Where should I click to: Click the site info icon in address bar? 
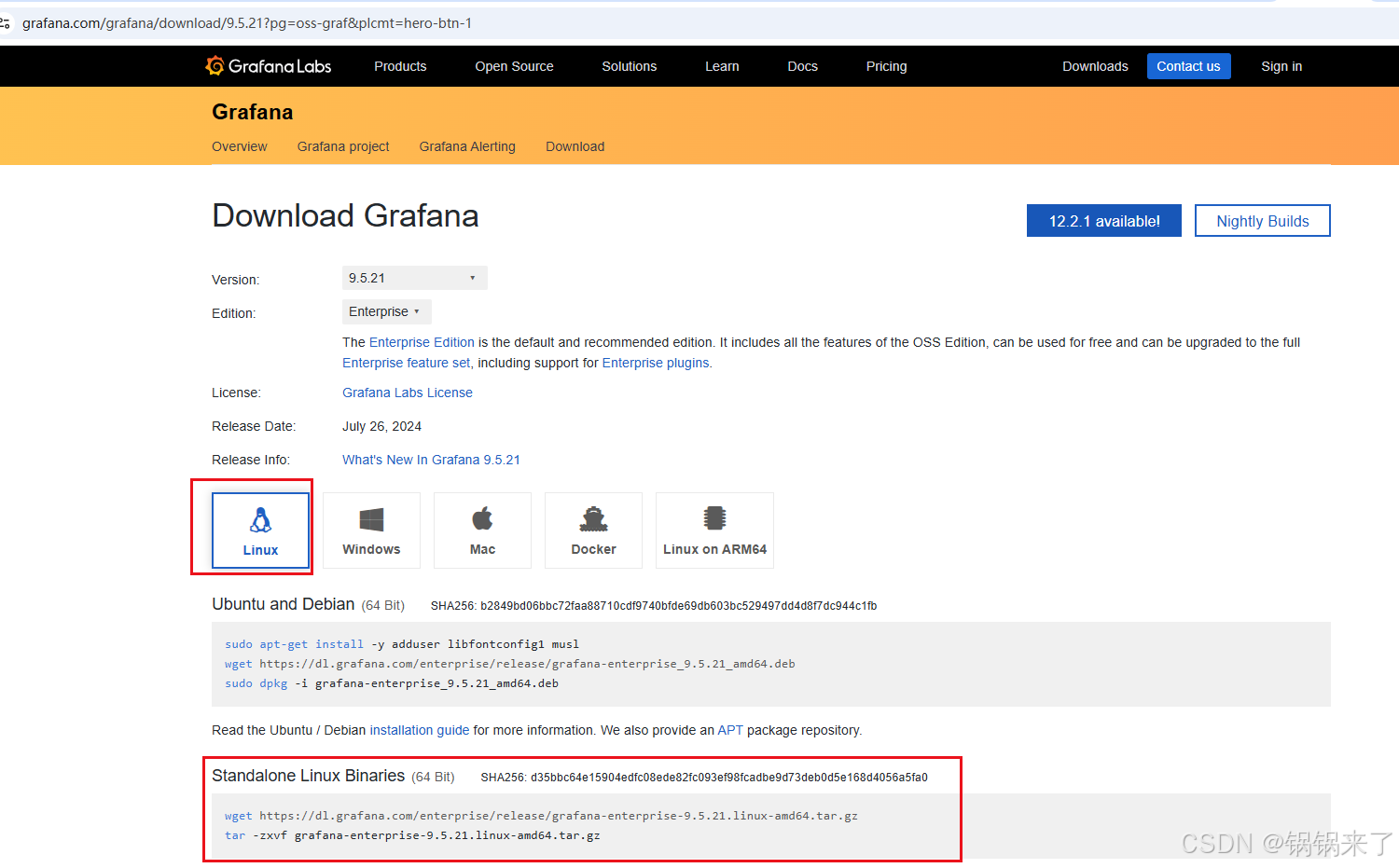point(6,23)
